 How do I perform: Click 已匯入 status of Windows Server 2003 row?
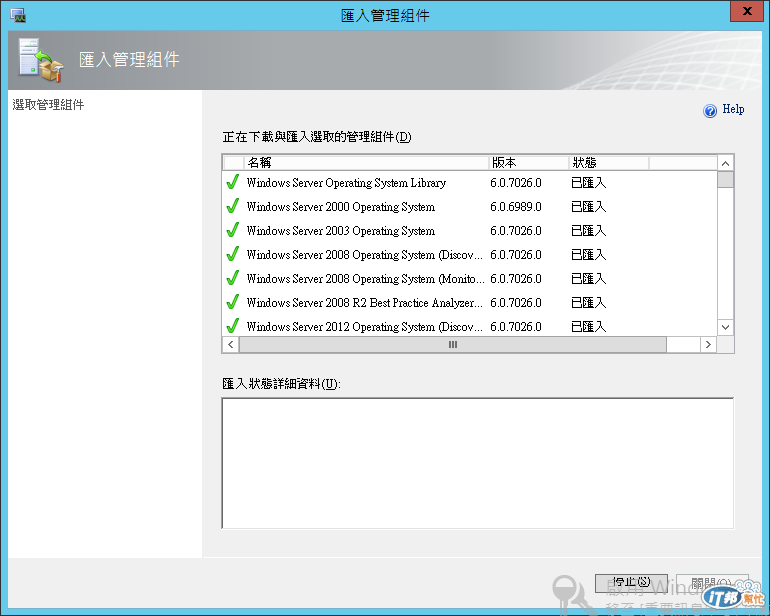pyautogui.click(x=588, y=231)
